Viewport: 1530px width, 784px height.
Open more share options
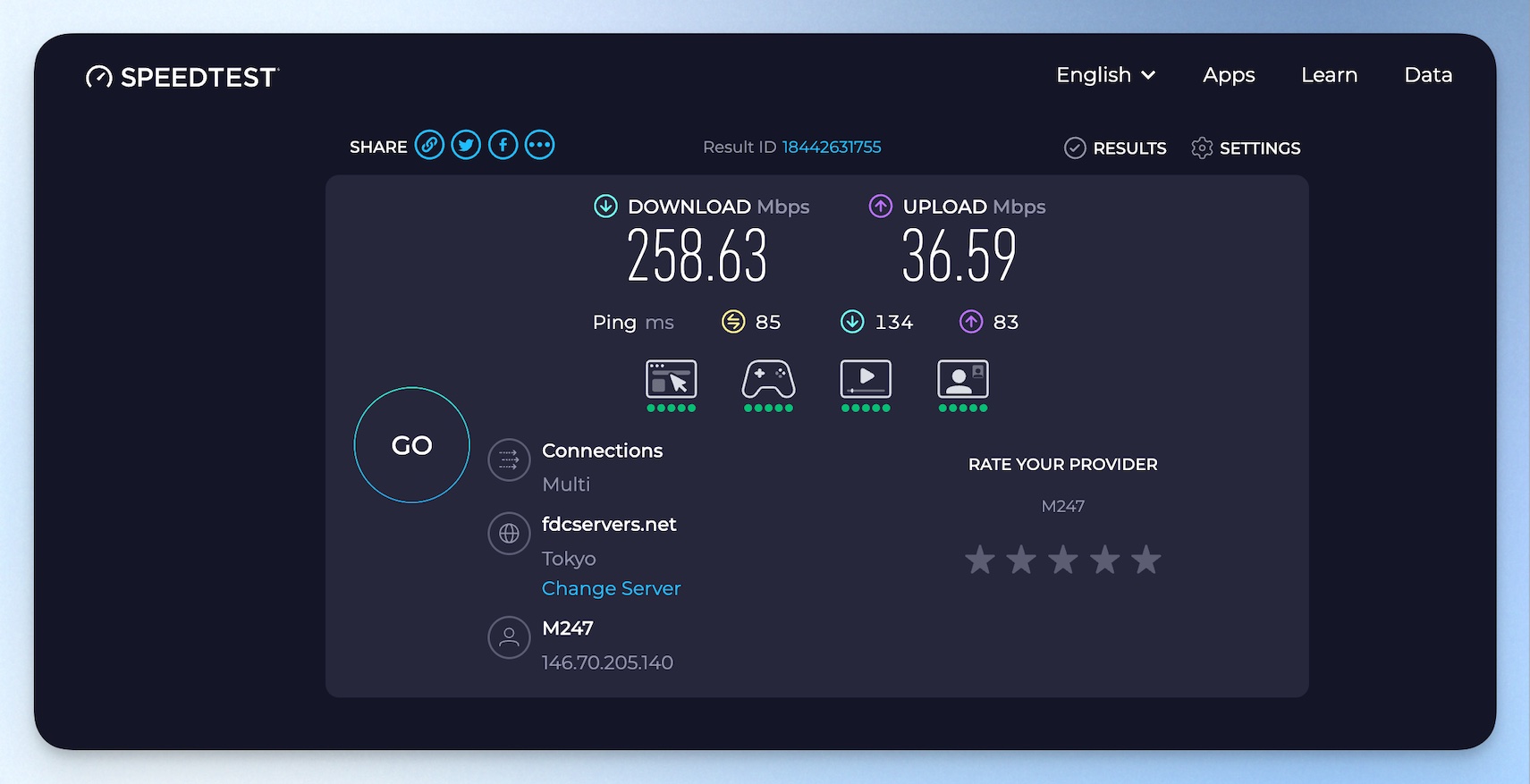pyautogui.click(x=539, y=145)
